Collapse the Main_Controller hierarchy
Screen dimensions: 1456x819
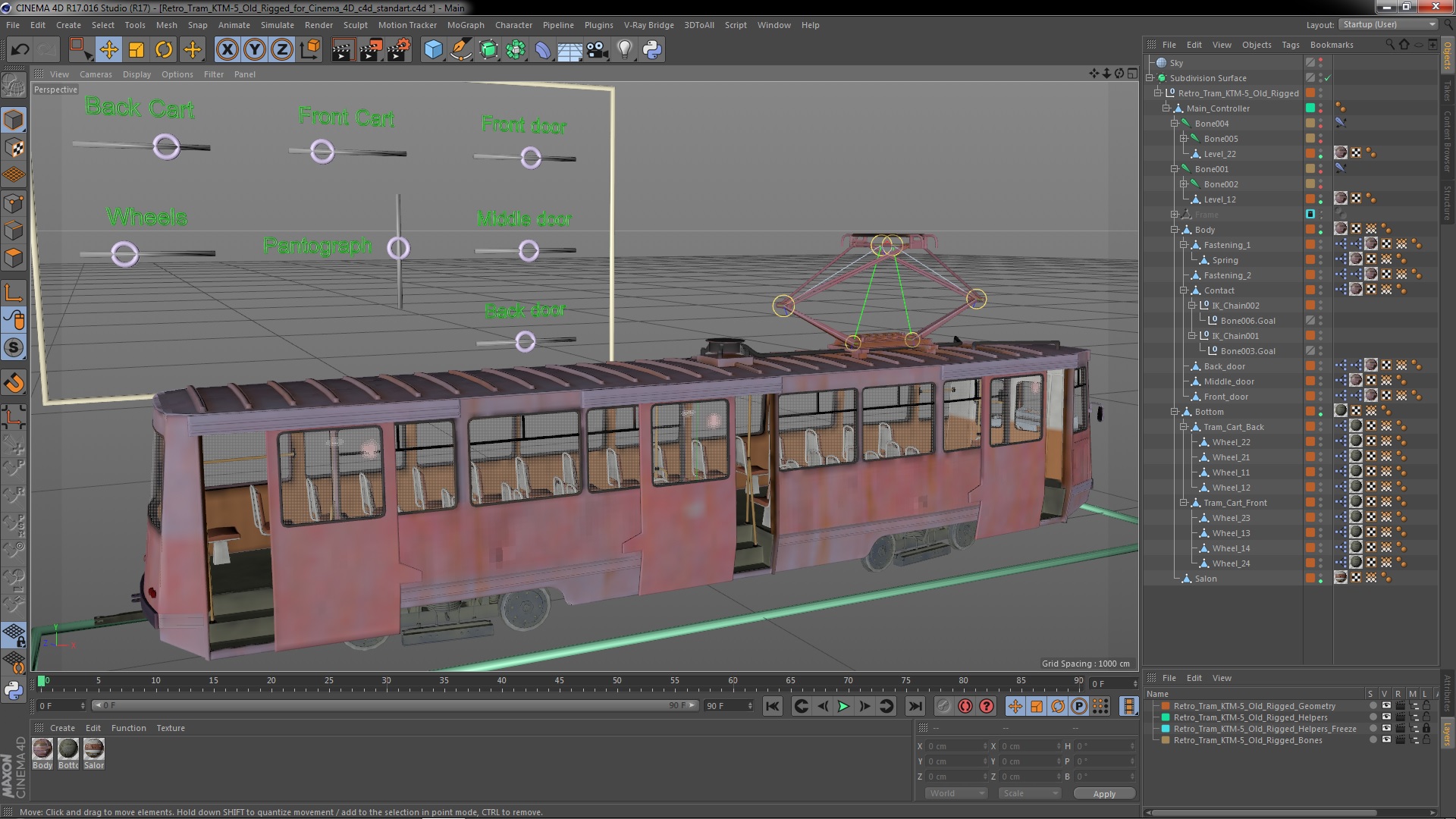[1166, 108]
